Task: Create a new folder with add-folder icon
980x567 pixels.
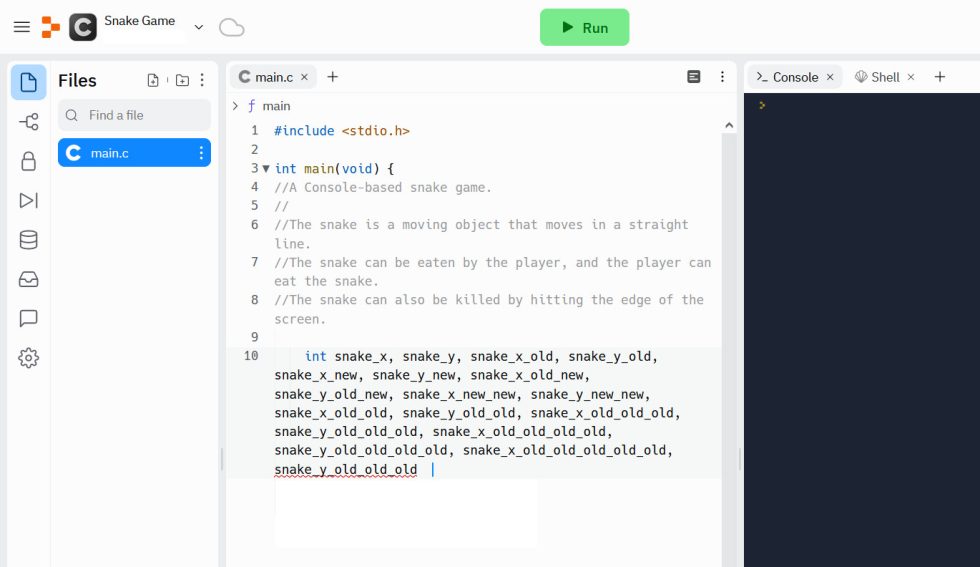Action: point(182,80)
